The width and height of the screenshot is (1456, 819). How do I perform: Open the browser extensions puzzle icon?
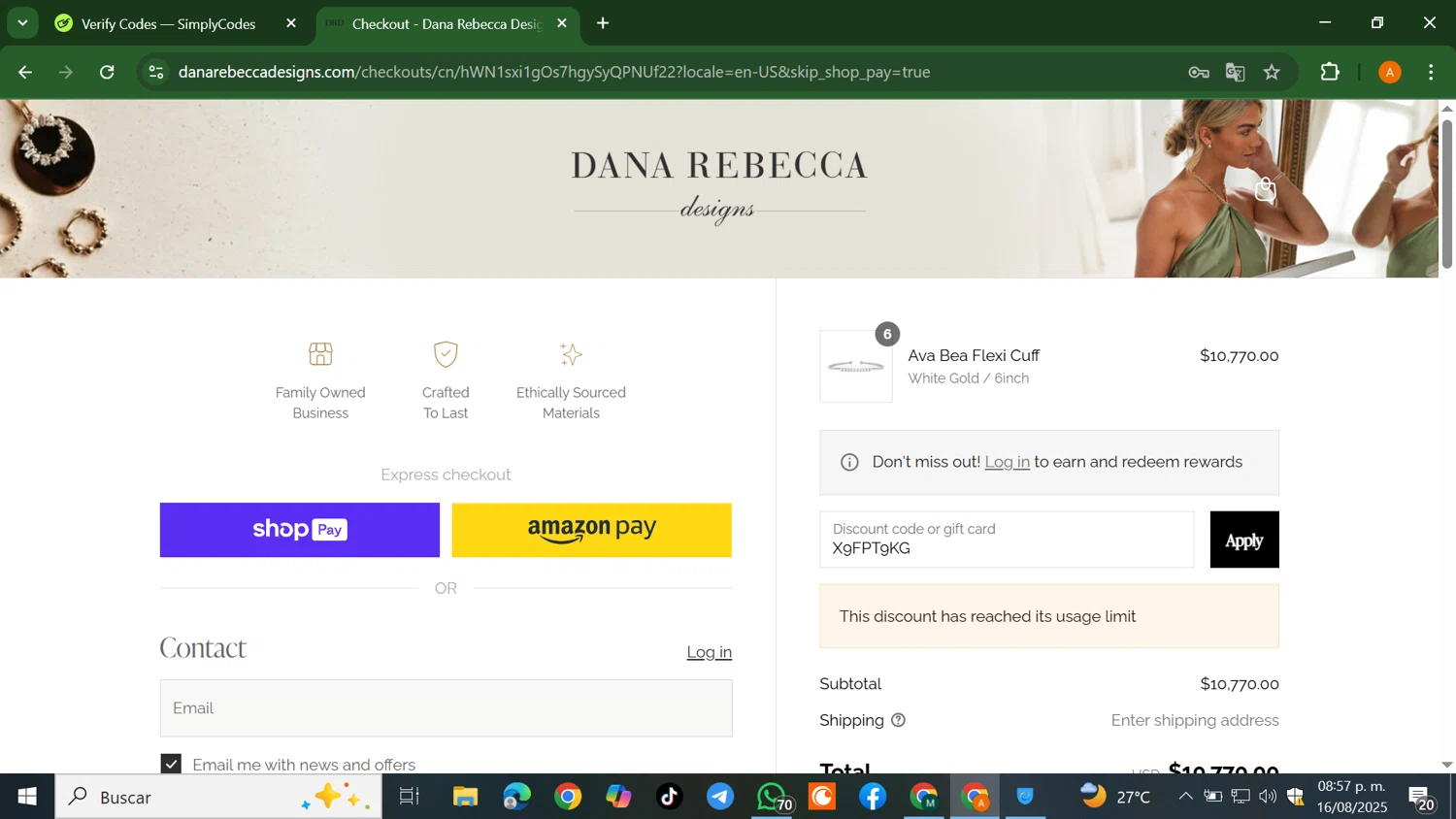[x=1330, y=72]
